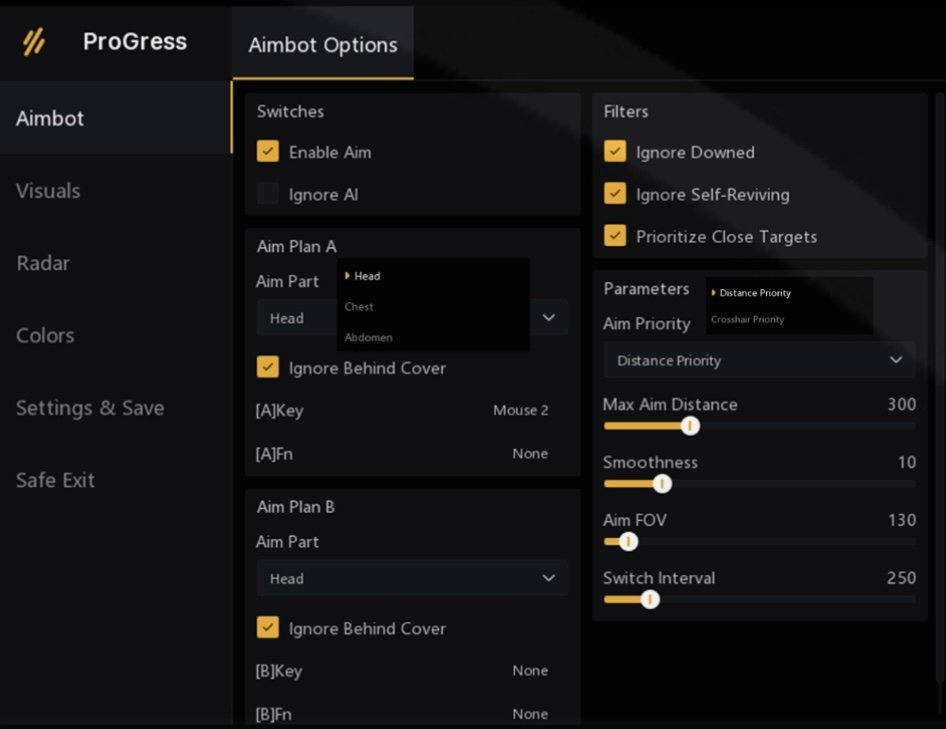The width and height of the screenshot is (946, 729).
Task: Uncheck Ignore Downed filter
Action: 614,152
